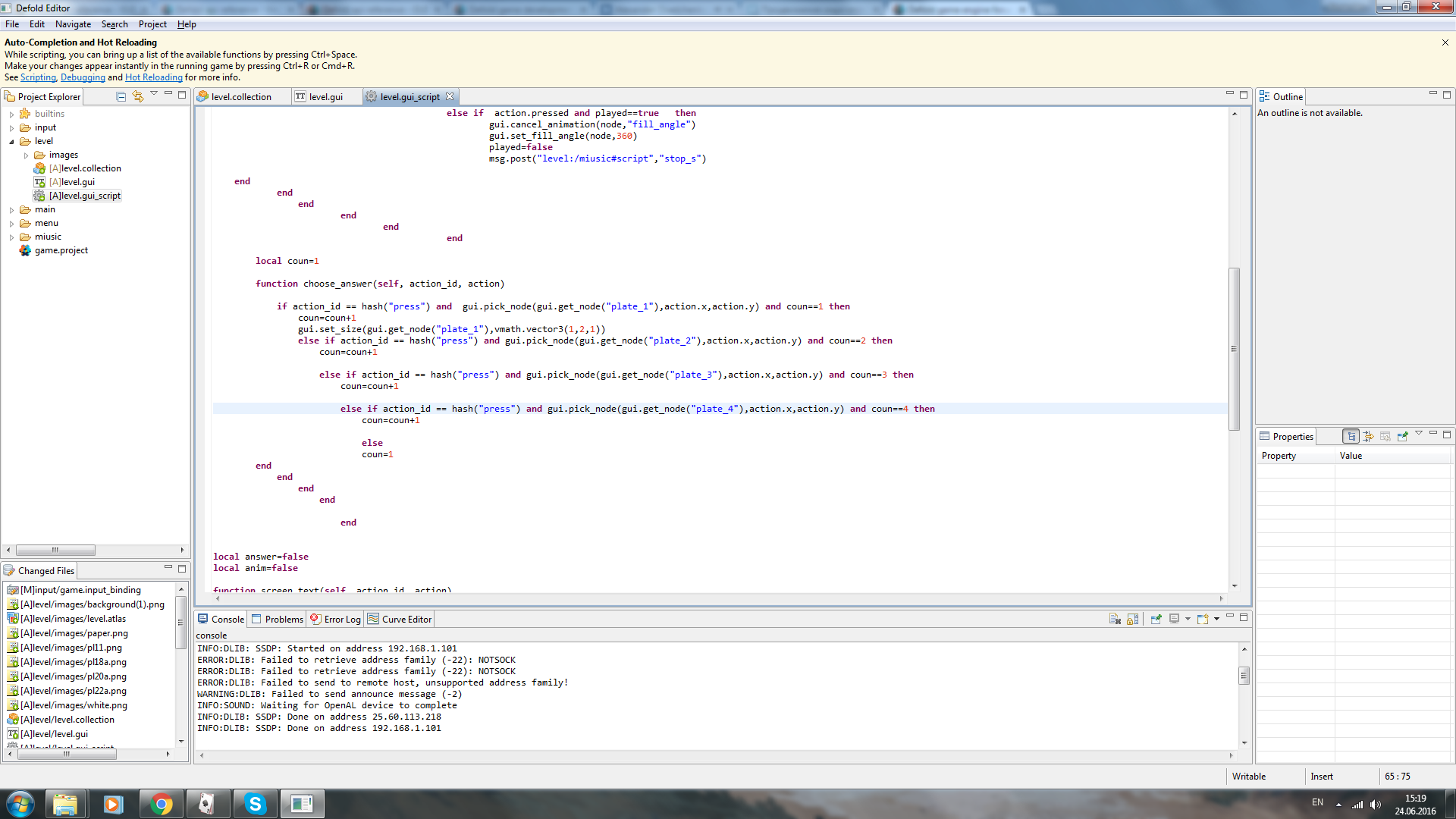Collapse all in Project Explorer
Image resolution: width=1456 pixels, height=819 pixels.
(121, 96)
